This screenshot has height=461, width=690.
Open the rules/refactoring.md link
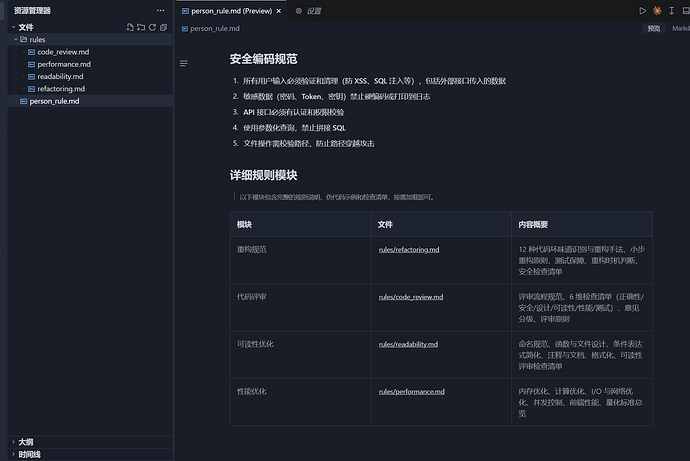tap(409, 249)
